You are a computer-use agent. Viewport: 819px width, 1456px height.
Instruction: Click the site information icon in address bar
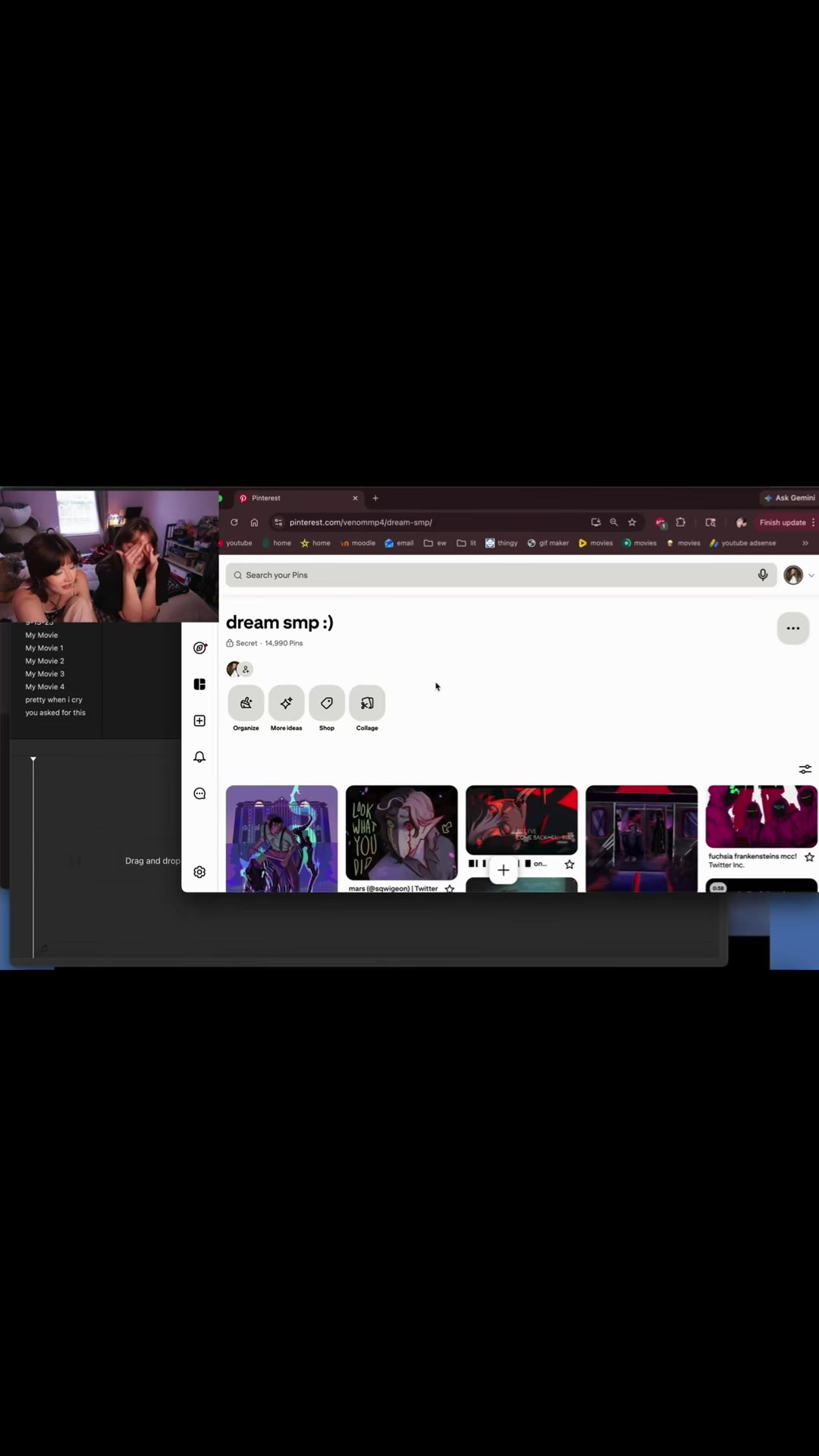coord(278,522)
